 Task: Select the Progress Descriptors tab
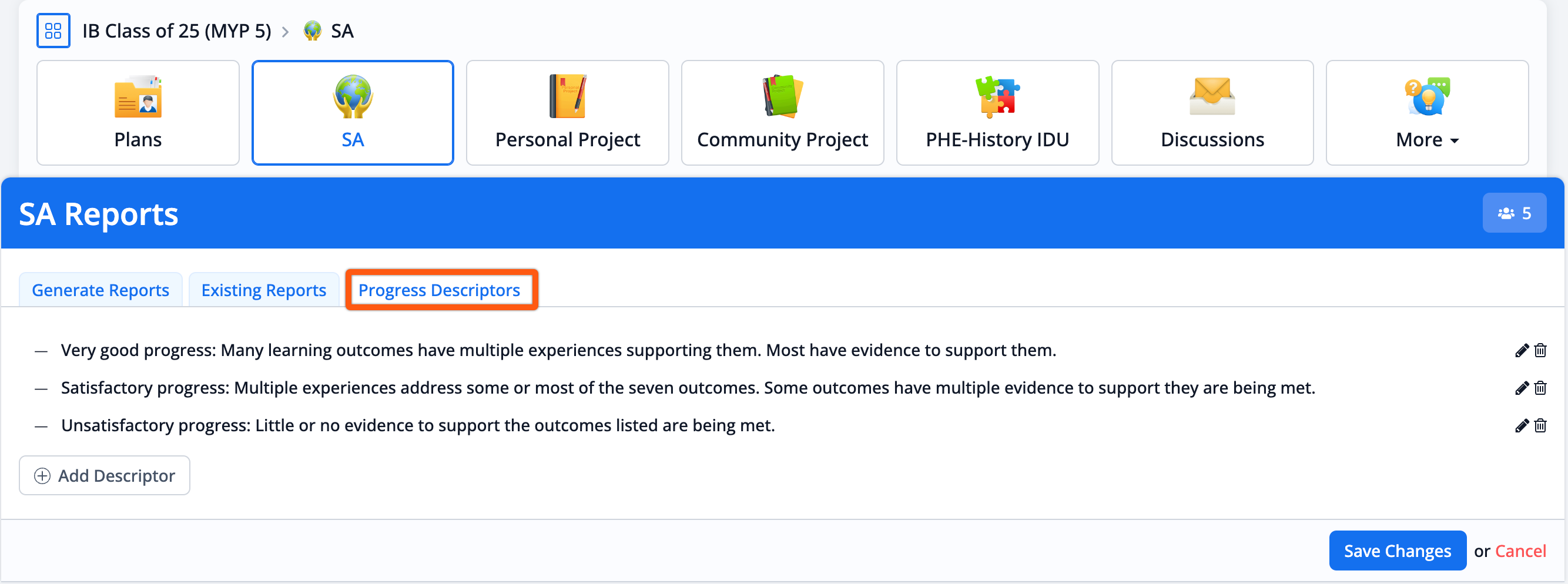click(439, 290)
